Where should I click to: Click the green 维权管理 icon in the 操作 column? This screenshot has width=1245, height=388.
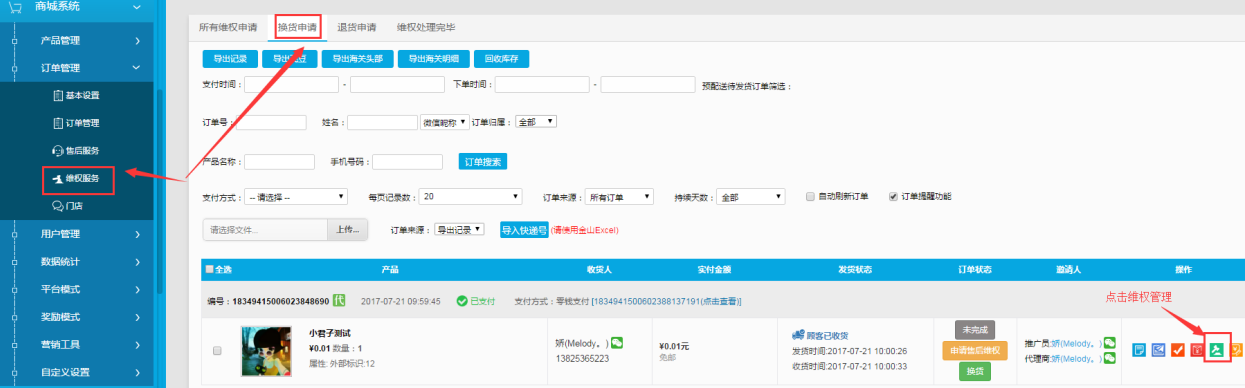pyautogui.click(x=1216, y=350)
